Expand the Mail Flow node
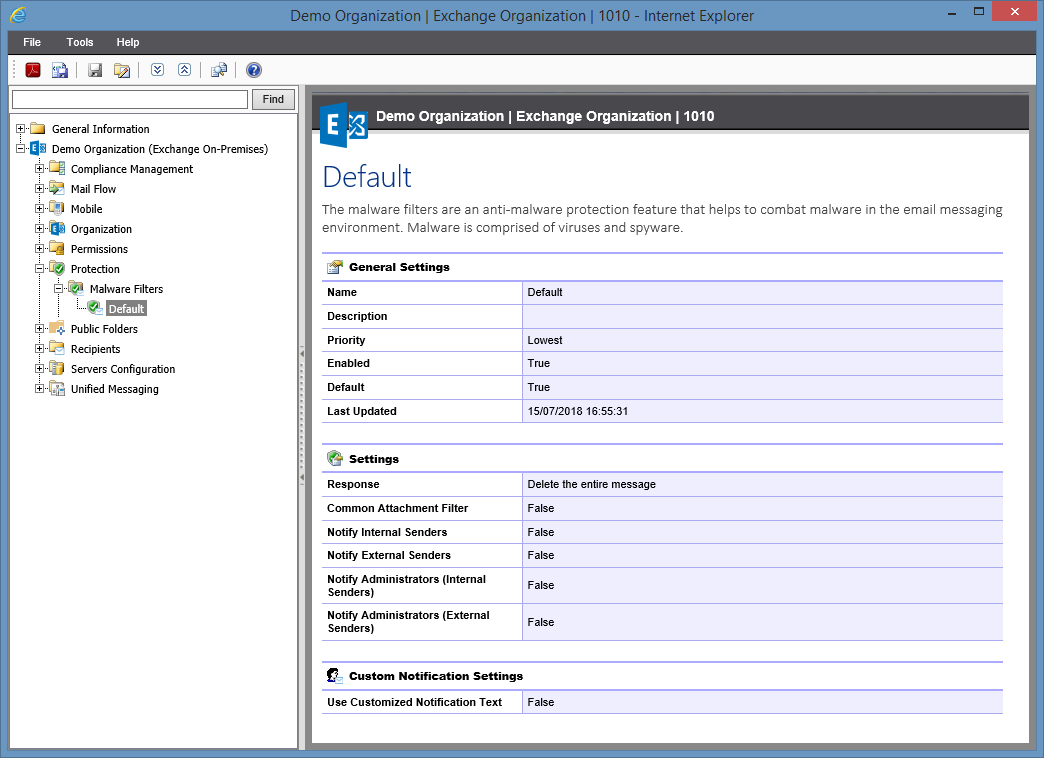Viewport: 1044px width, 758px height. (x=39, y=189)
